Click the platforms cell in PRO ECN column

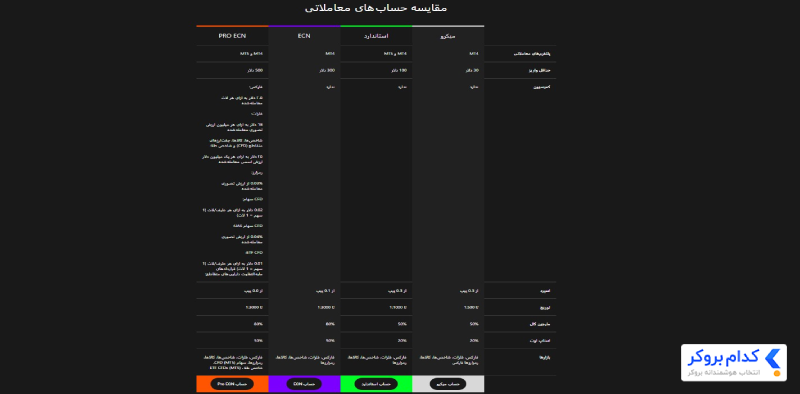point(252,54)
